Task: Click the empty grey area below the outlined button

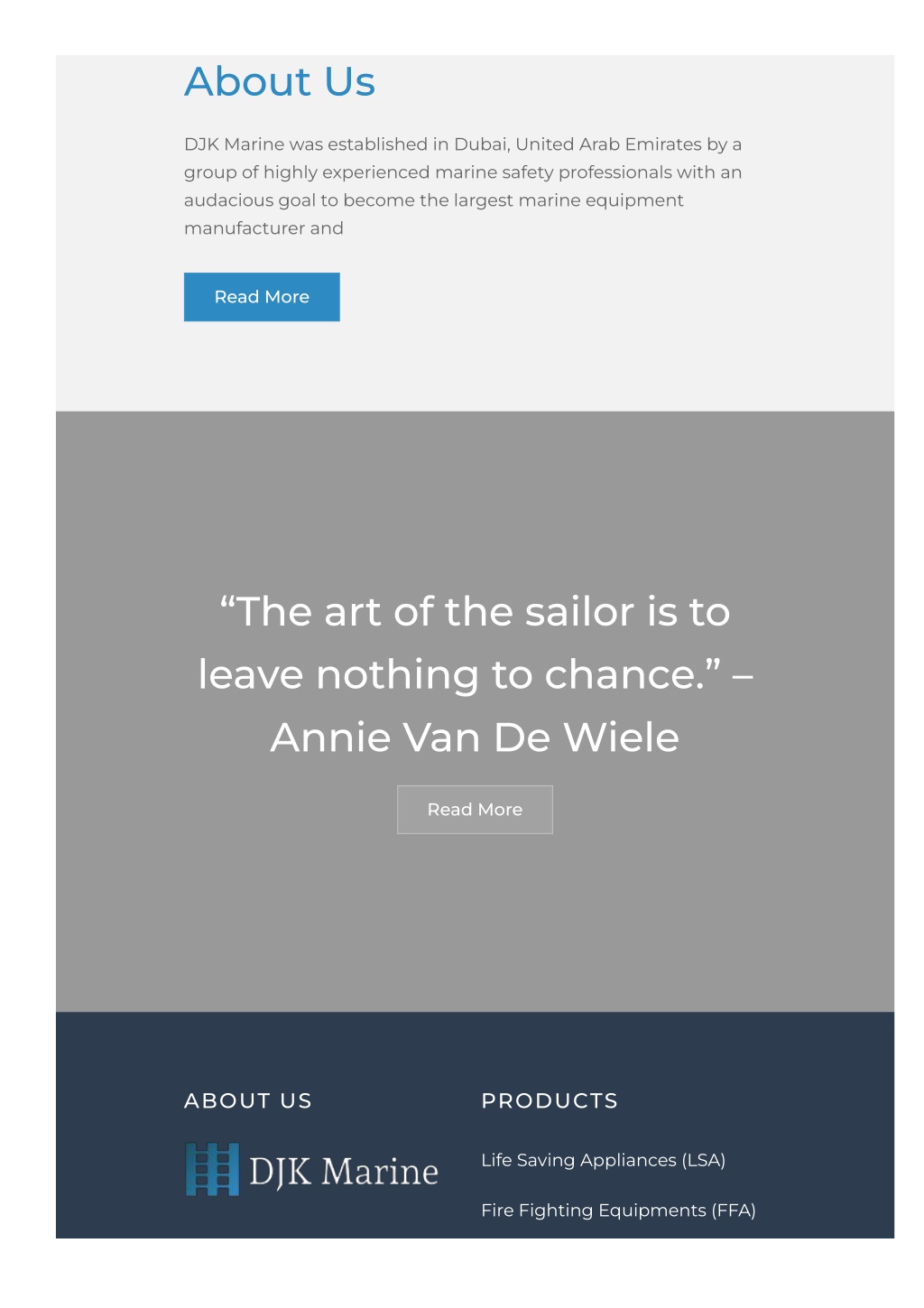Action: pos(475,921)
